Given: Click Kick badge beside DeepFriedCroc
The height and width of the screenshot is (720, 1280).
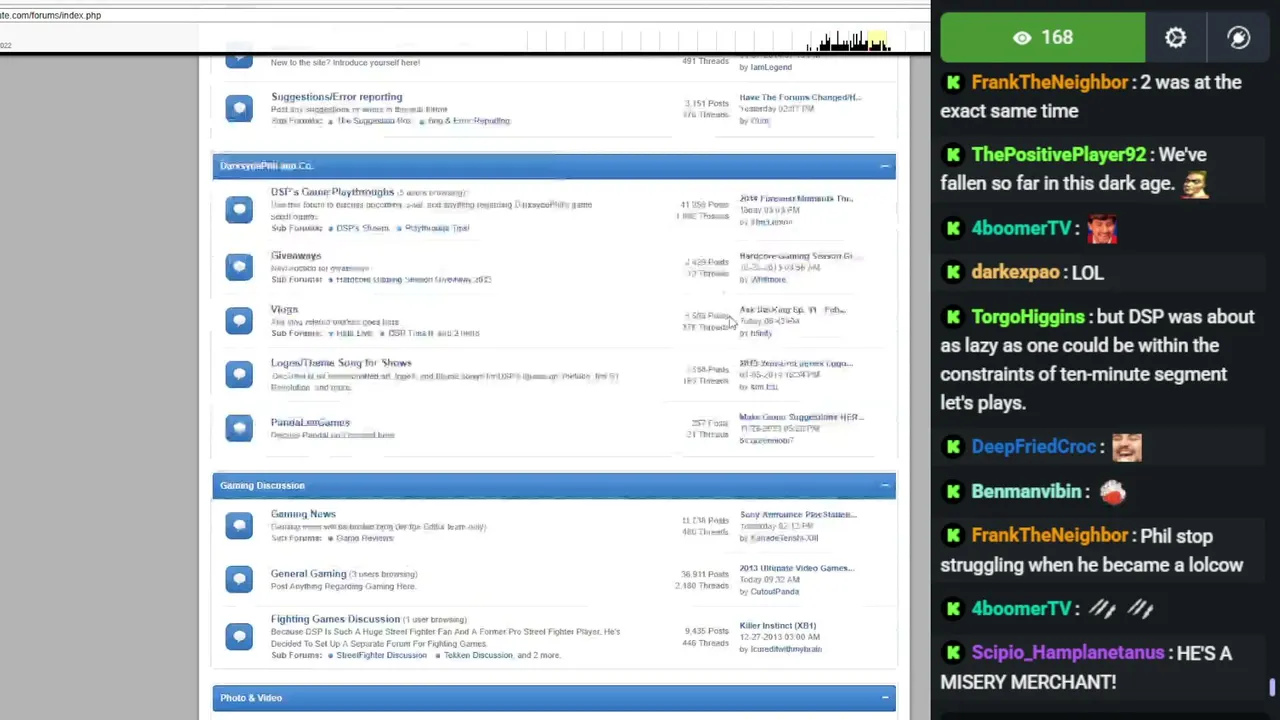Looking at the screenshot, I should (953, 447).
